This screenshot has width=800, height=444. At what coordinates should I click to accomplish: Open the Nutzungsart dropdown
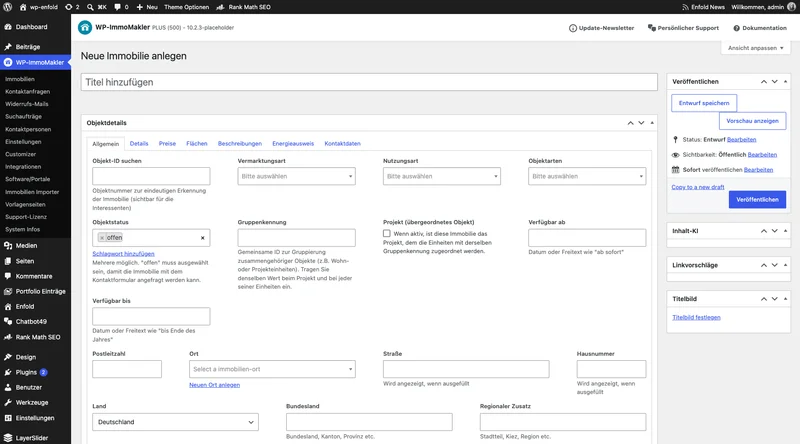pos(442,176)
